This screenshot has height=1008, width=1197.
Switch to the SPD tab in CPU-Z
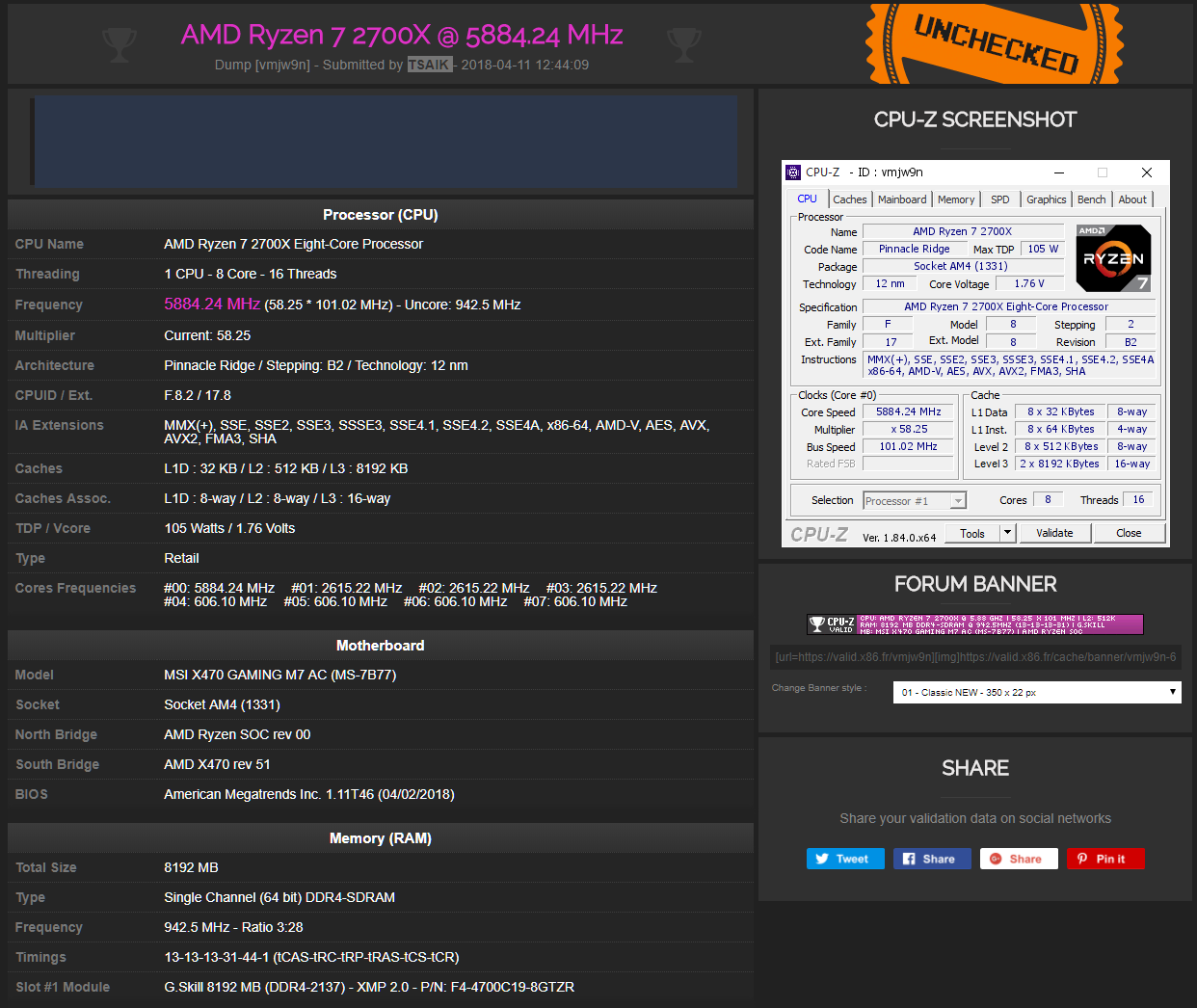[x=999, y=199]
